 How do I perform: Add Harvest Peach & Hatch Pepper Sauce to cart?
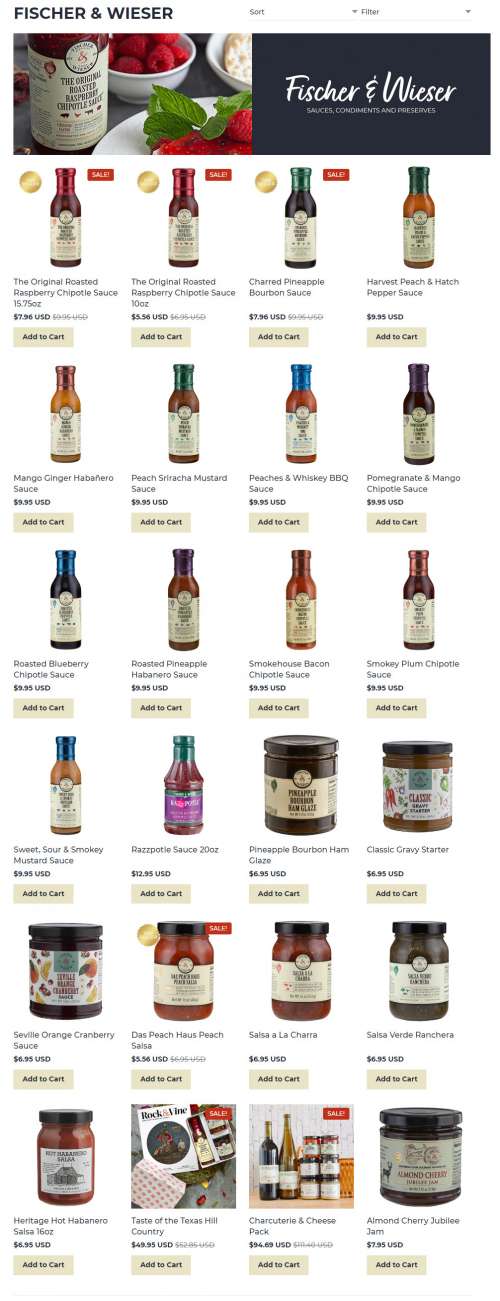[x=396, y=337]
